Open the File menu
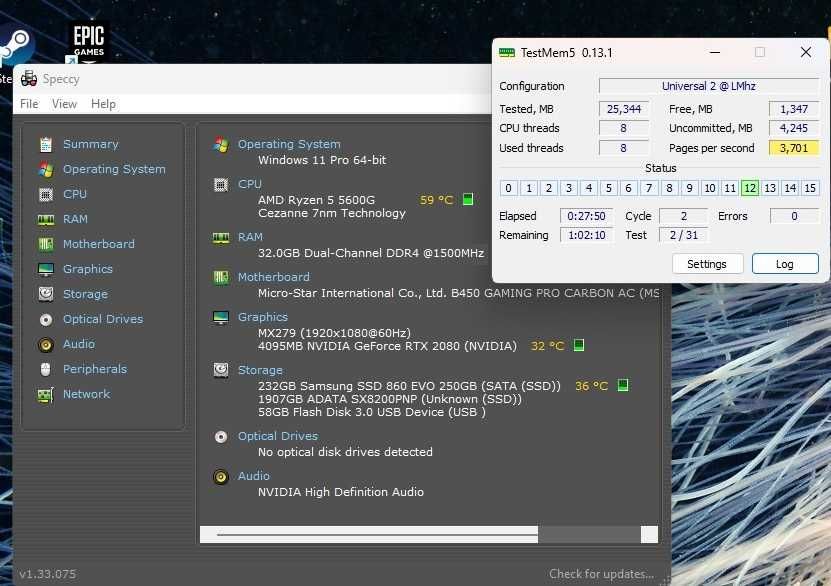The height and width of the screenshot is (586, 831). [x=29, y=104]
